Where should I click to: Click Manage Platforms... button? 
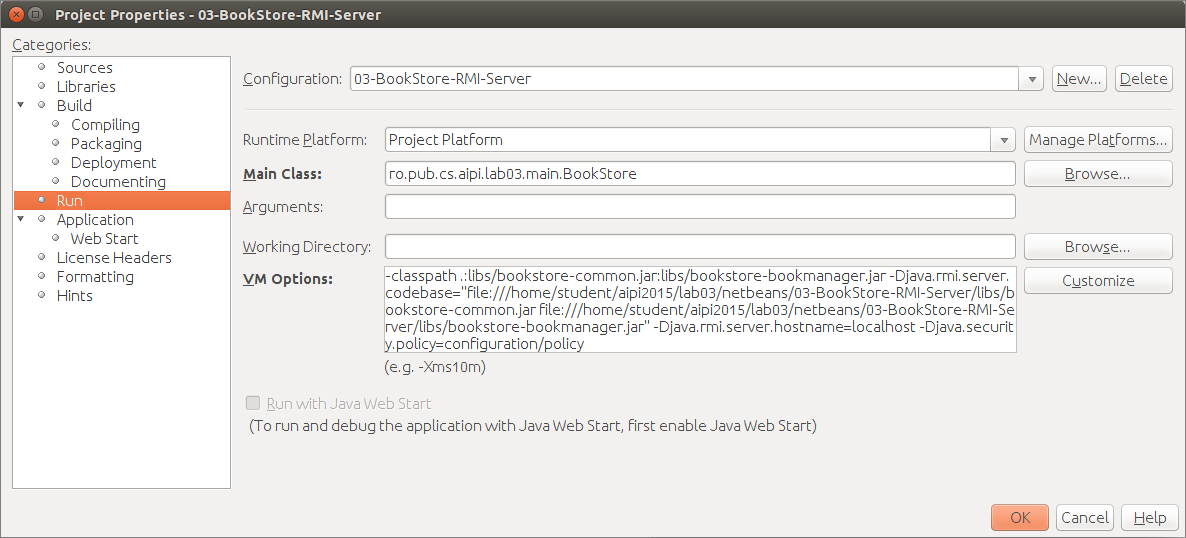coord(1098,140)
